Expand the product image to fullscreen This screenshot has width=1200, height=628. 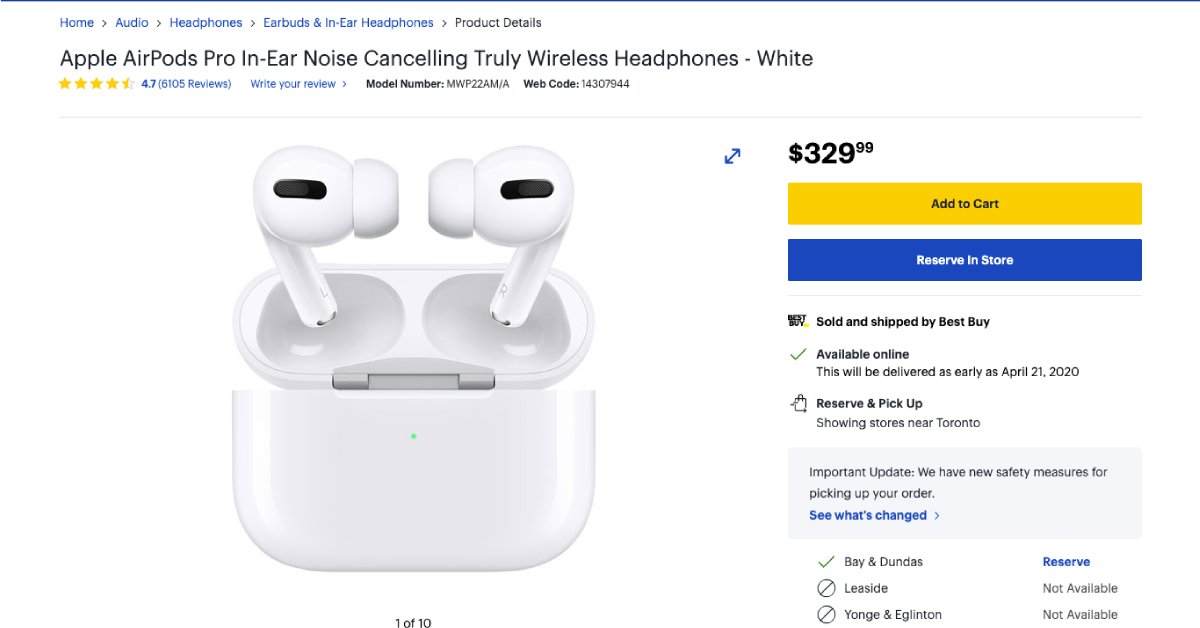(732, 156)
